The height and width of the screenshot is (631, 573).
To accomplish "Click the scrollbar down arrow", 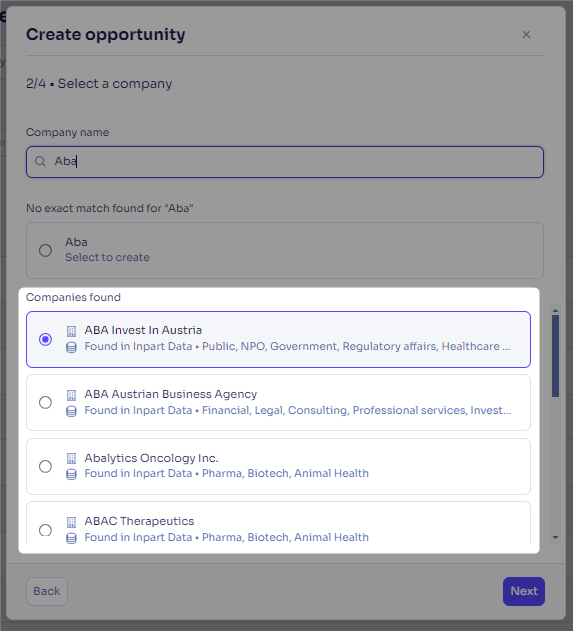I will [x=555, y=537].
